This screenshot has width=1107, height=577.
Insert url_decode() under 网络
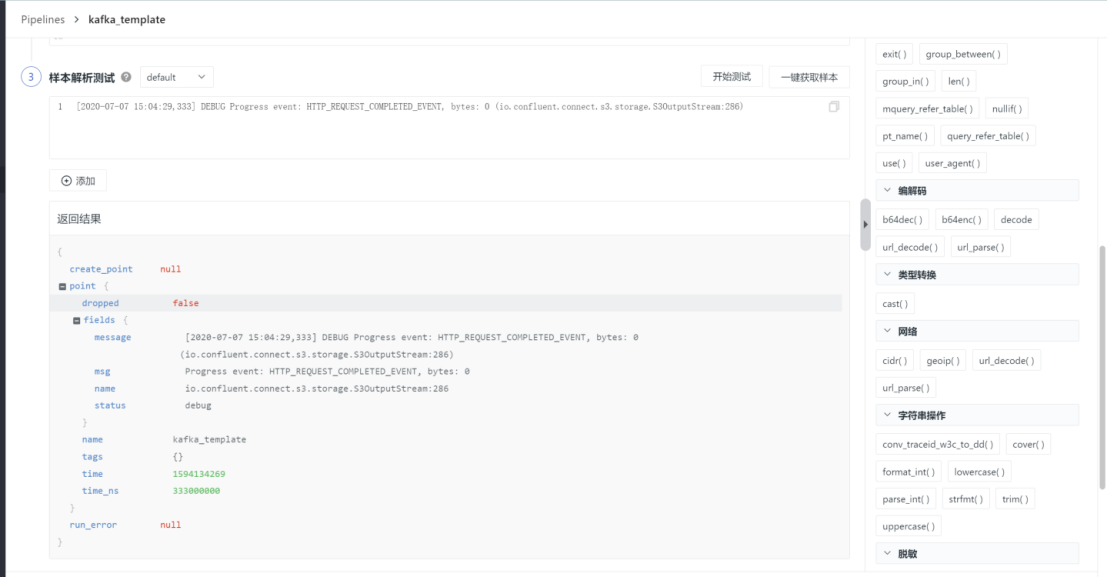(1007, 360)
